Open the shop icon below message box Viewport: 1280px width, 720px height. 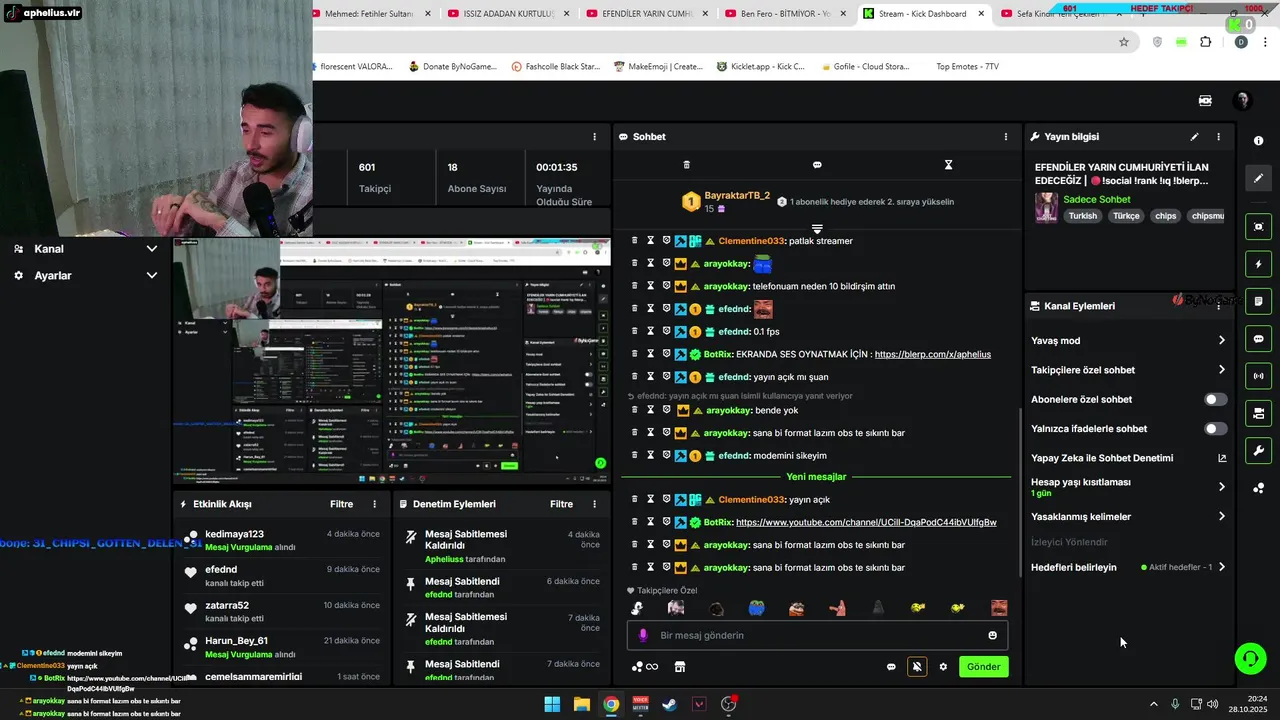coord(680,667)
